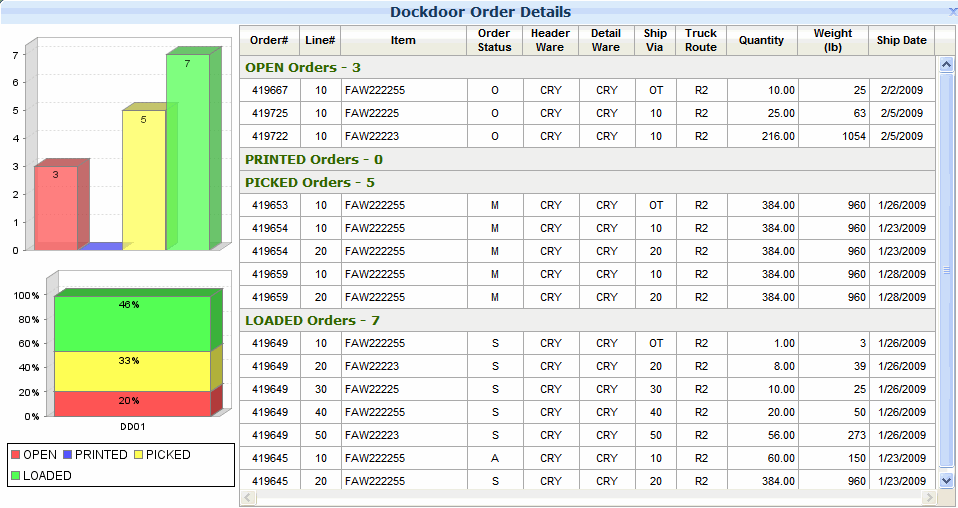This screenshot has height=508, width=958.
Task: Sort by the Ship Date column header
Action: pos(901,40)
